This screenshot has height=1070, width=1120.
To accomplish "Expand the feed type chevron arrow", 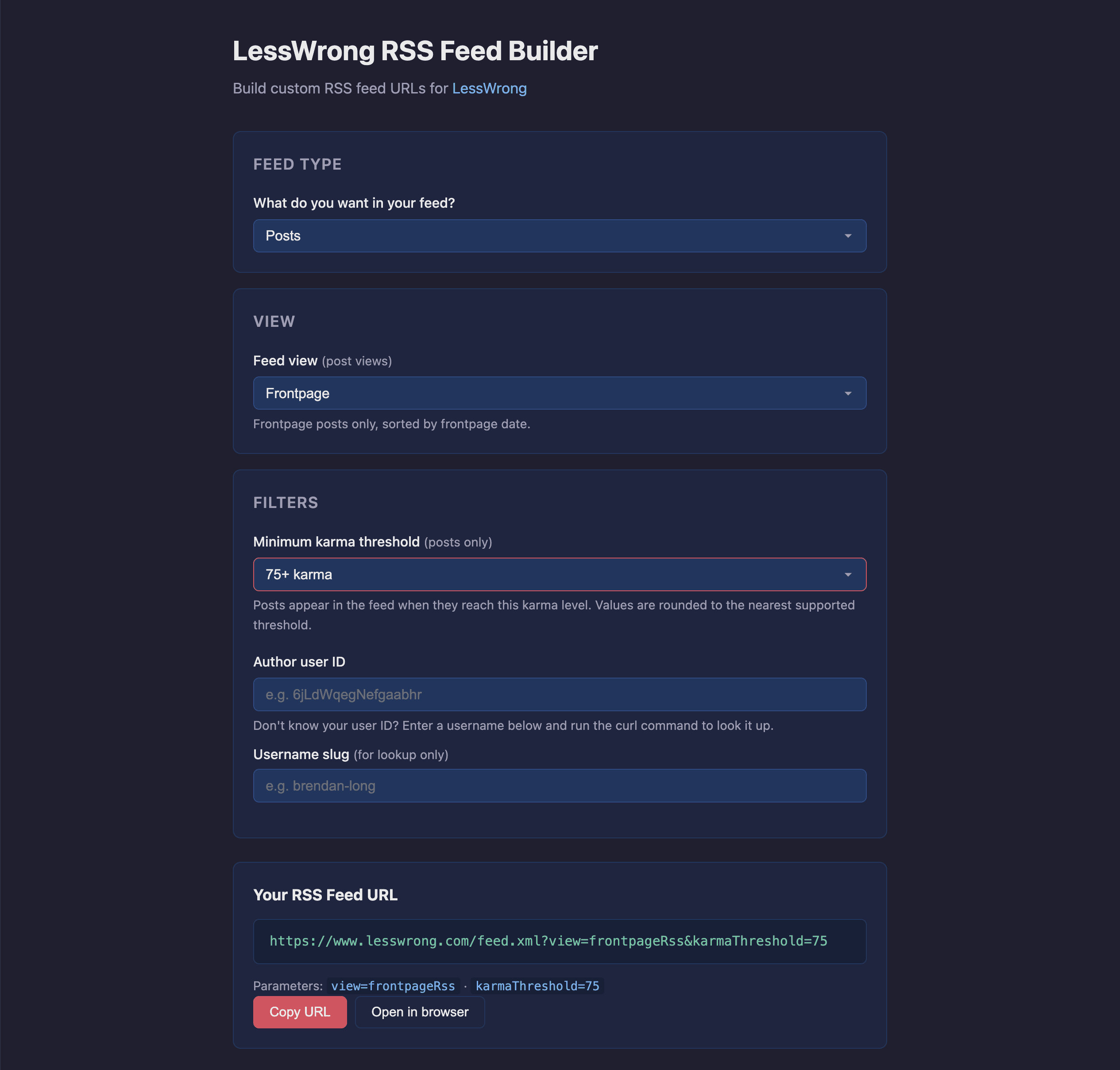I will (x=849, y=236).
